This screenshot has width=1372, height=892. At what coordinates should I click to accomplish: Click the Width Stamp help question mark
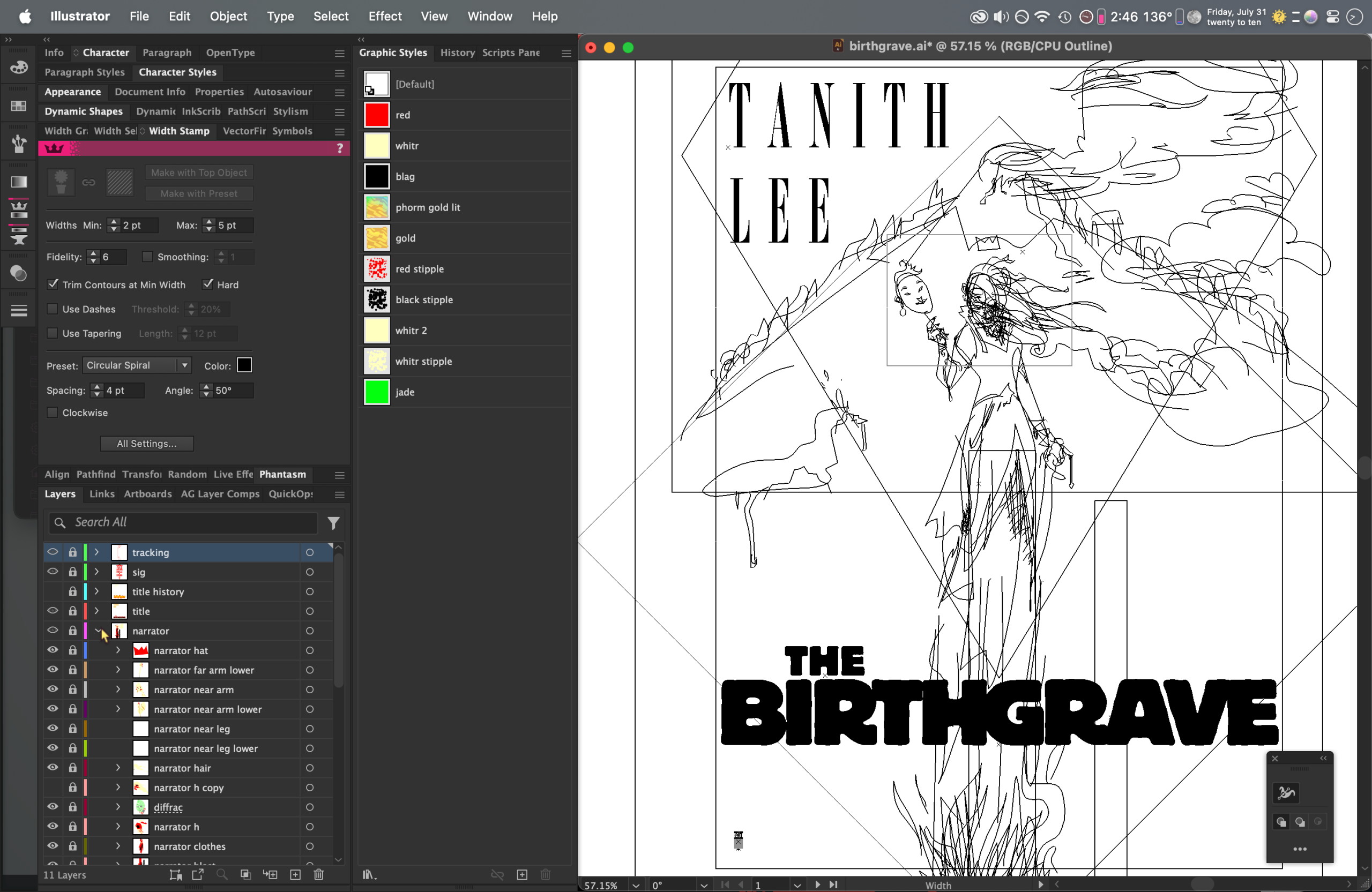(x=340, y=149)
